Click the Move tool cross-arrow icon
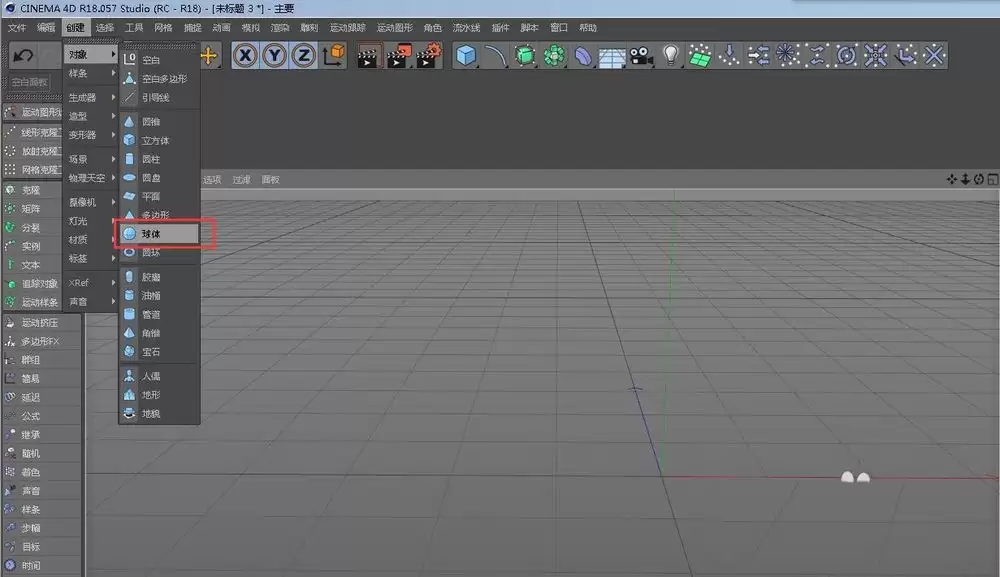 coord(210,56)
